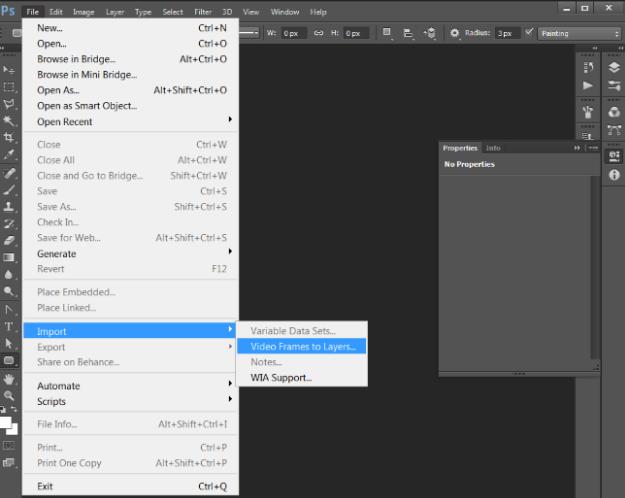
Task: Open the Actions panel play icon
Action: click(588, 86)
